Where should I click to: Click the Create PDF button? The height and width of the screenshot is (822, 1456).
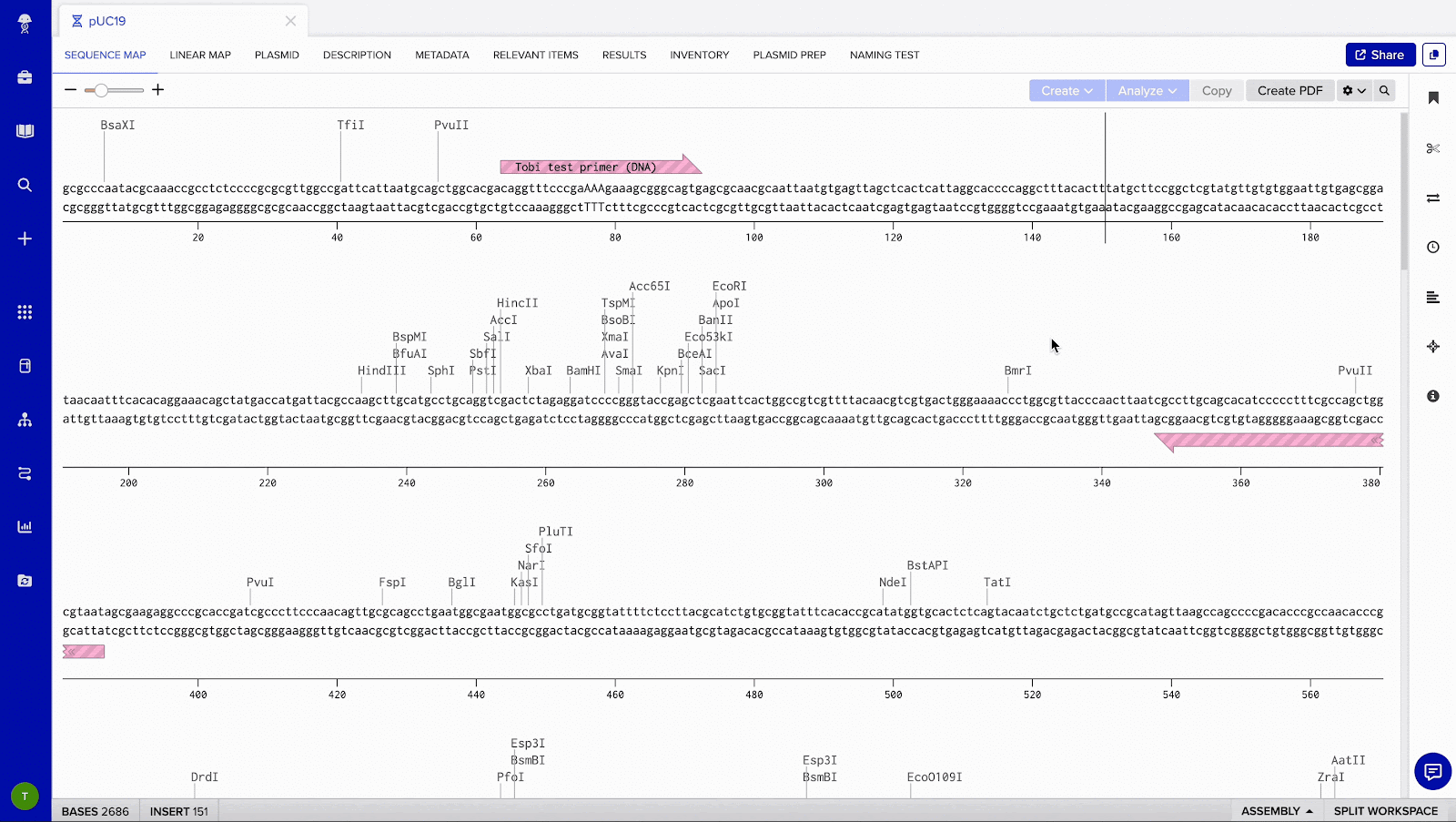pyautogui.click(x=1289, y=90)
